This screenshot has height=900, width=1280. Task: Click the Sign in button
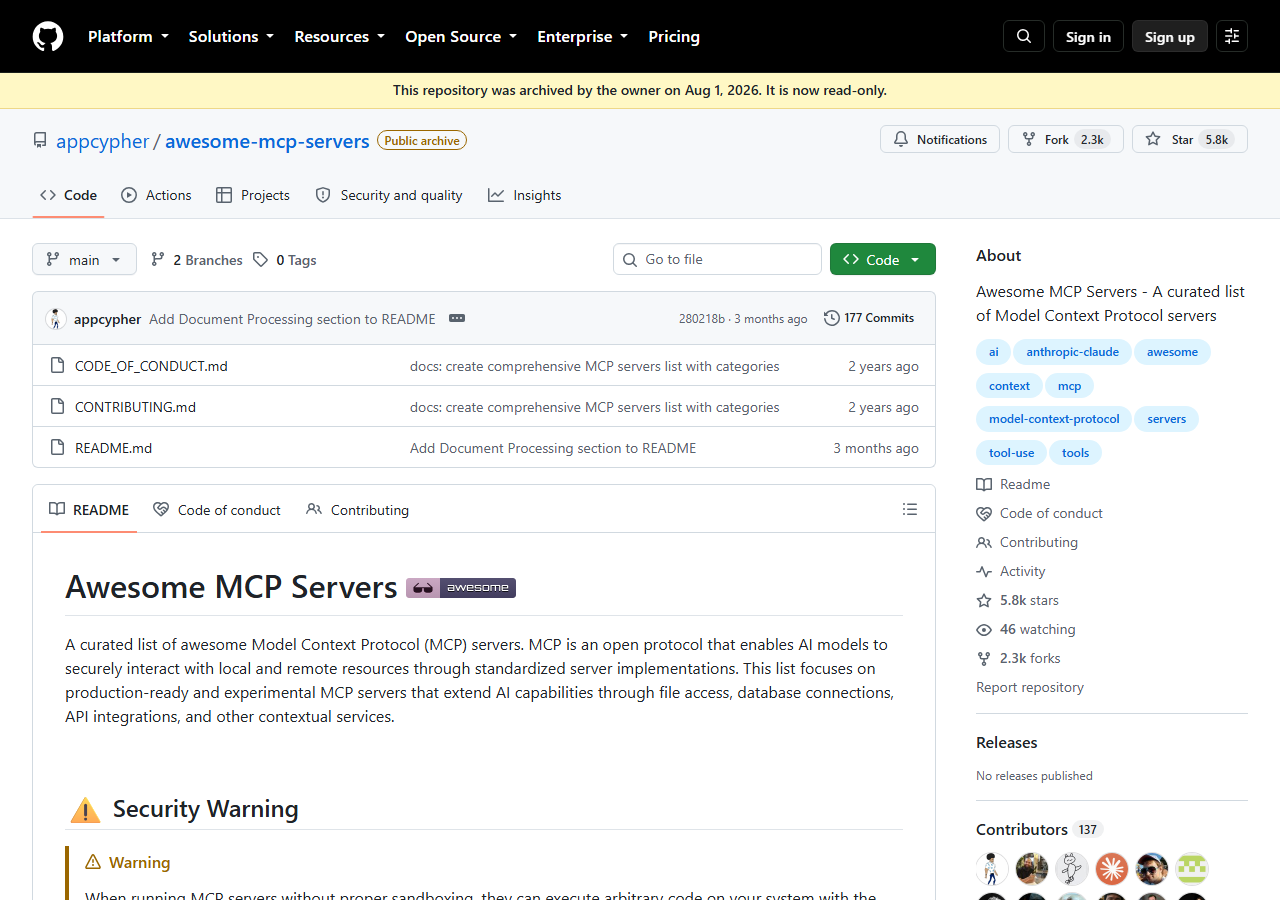coord(1088,36)
